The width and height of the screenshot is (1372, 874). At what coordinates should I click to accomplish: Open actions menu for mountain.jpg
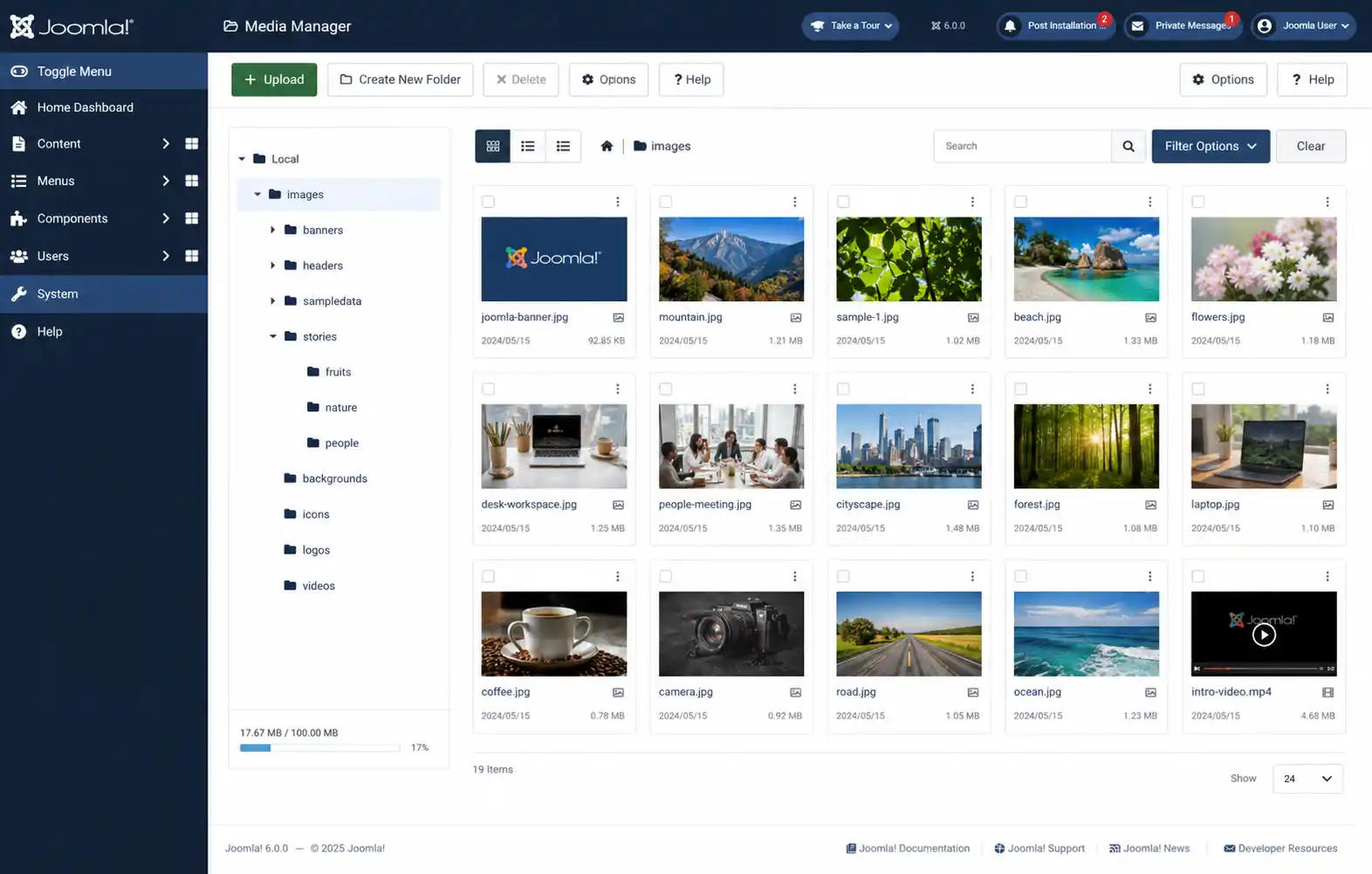click(x=795, y=202)
